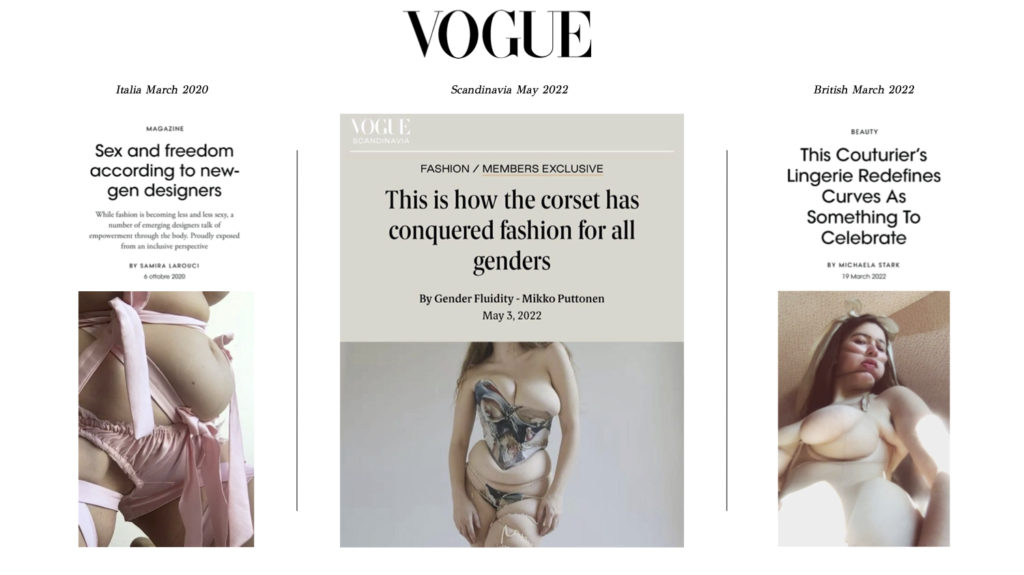
Task: Open the corset conquered fashion headline
Action: [512, 230]
